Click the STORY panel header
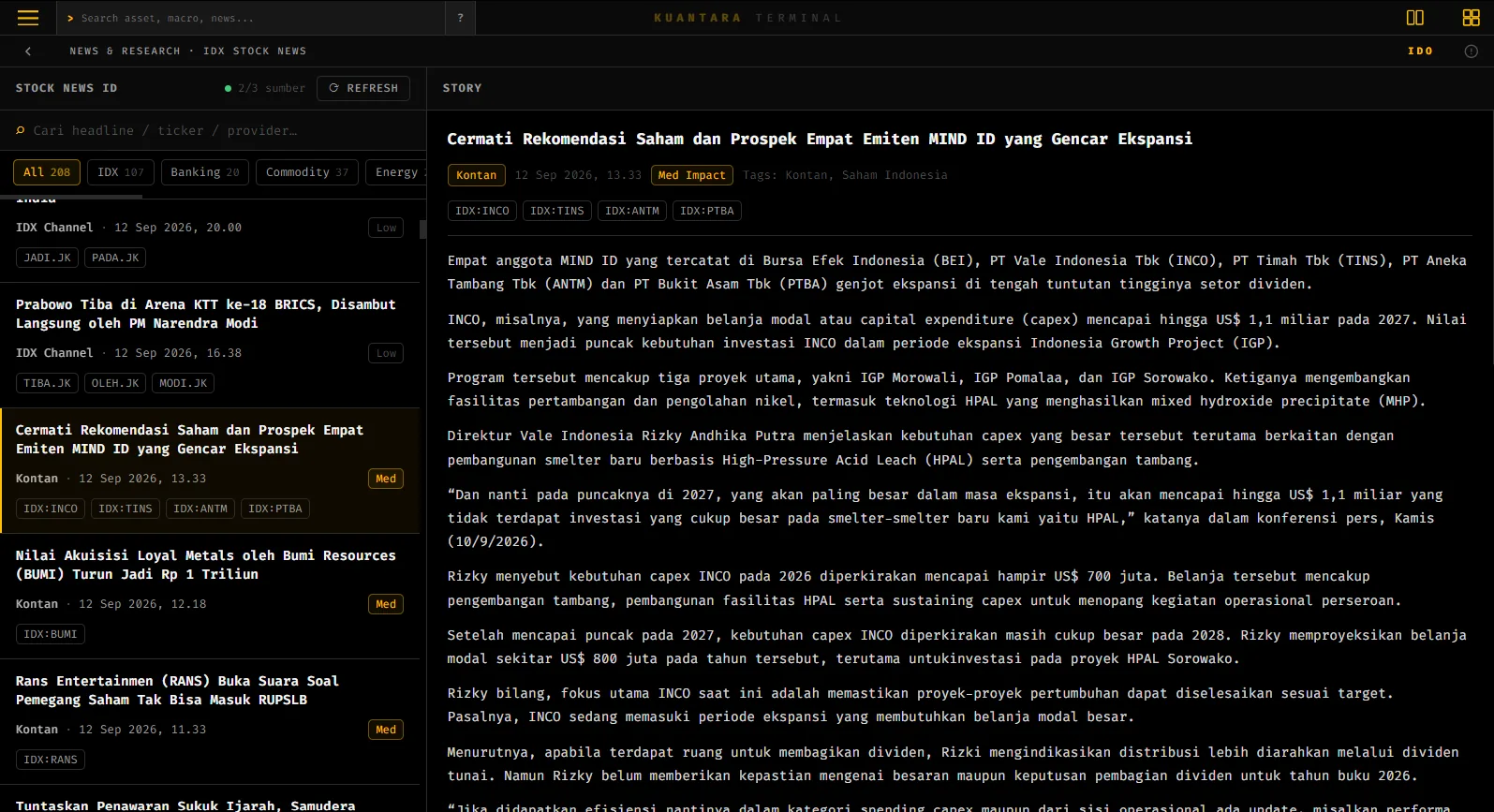 point(462,88)
